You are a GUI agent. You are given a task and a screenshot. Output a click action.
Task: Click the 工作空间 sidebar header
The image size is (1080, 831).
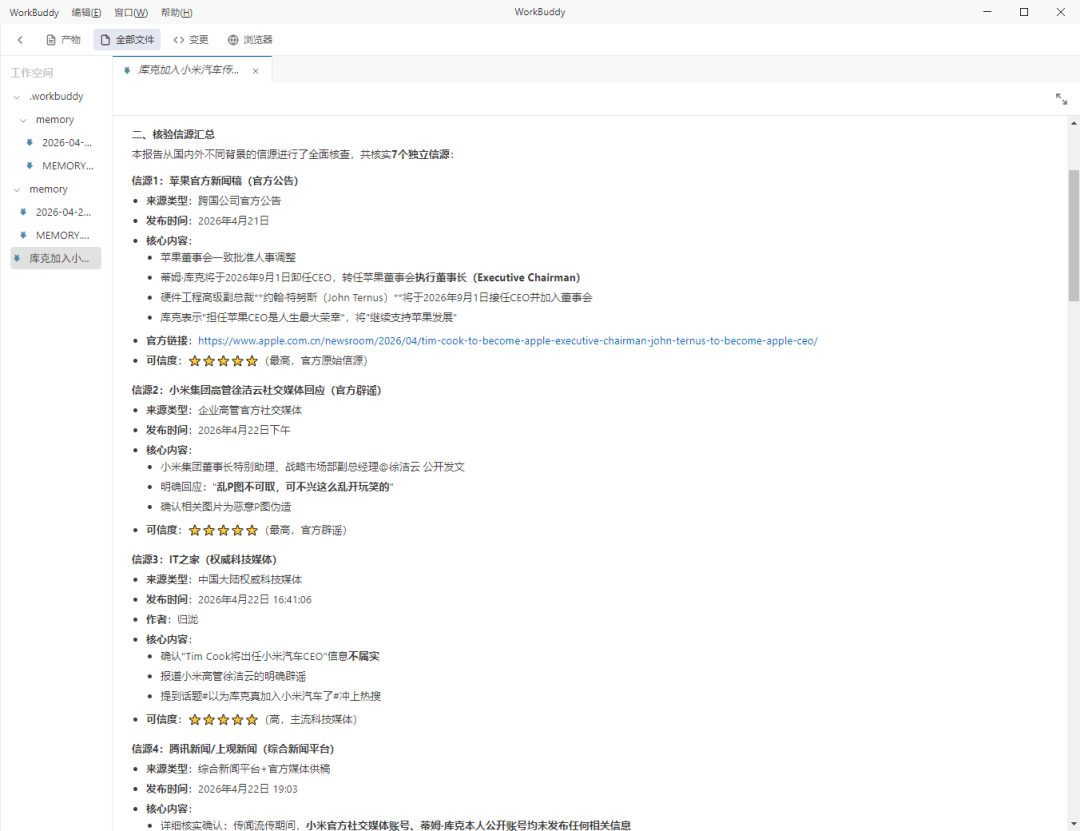tap(32, 73)
